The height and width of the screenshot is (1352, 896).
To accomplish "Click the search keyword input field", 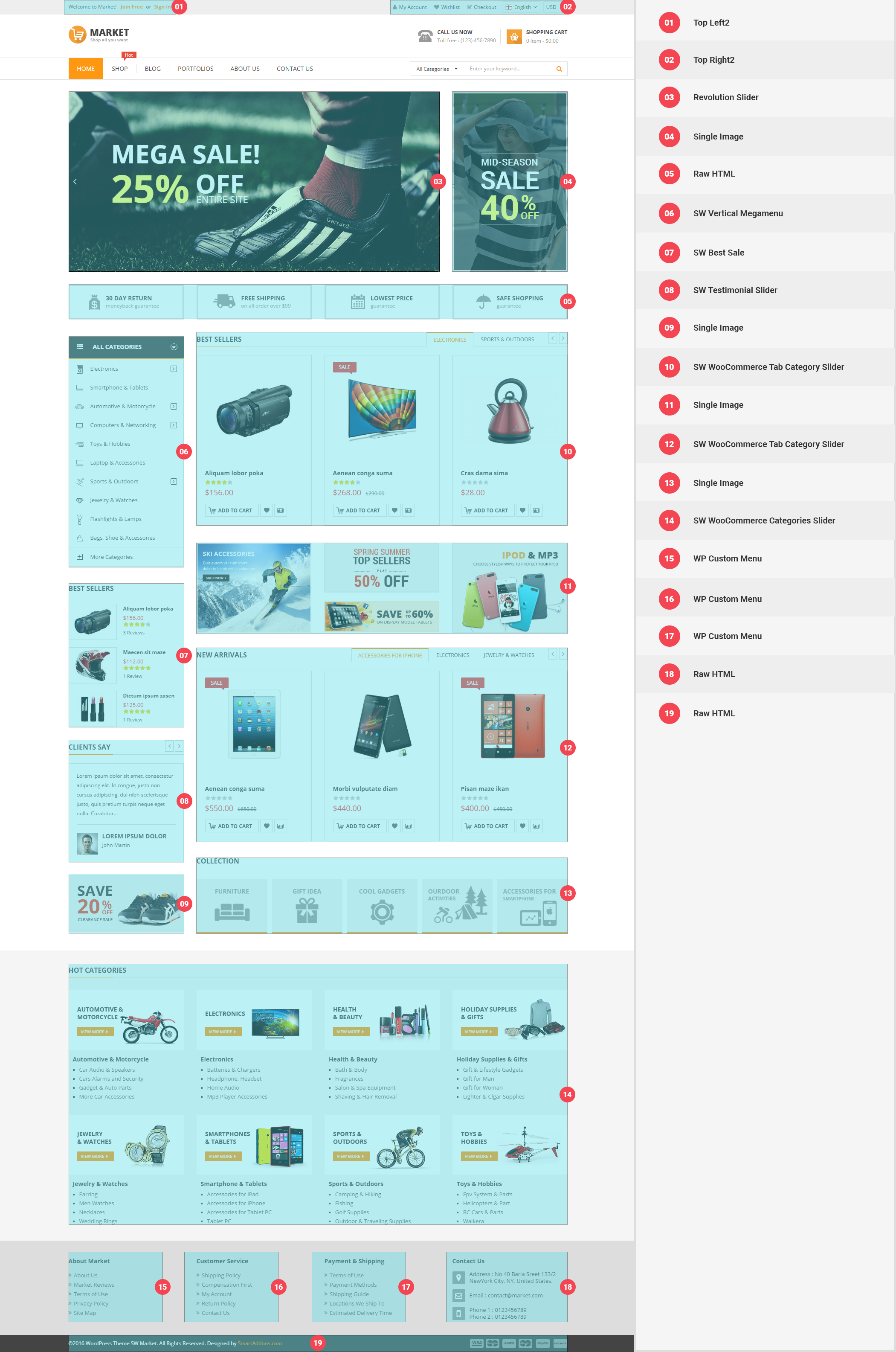I will click(511, 69).
